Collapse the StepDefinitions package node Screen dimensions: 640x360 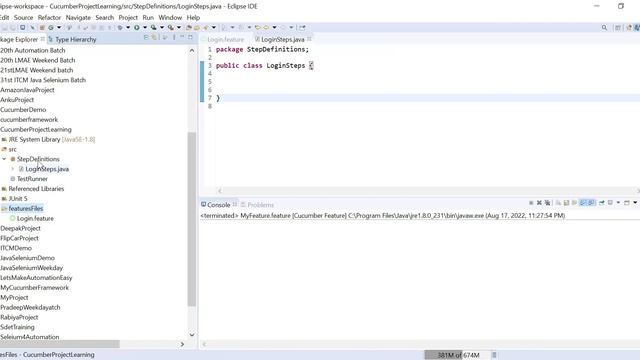pos(4,159)
